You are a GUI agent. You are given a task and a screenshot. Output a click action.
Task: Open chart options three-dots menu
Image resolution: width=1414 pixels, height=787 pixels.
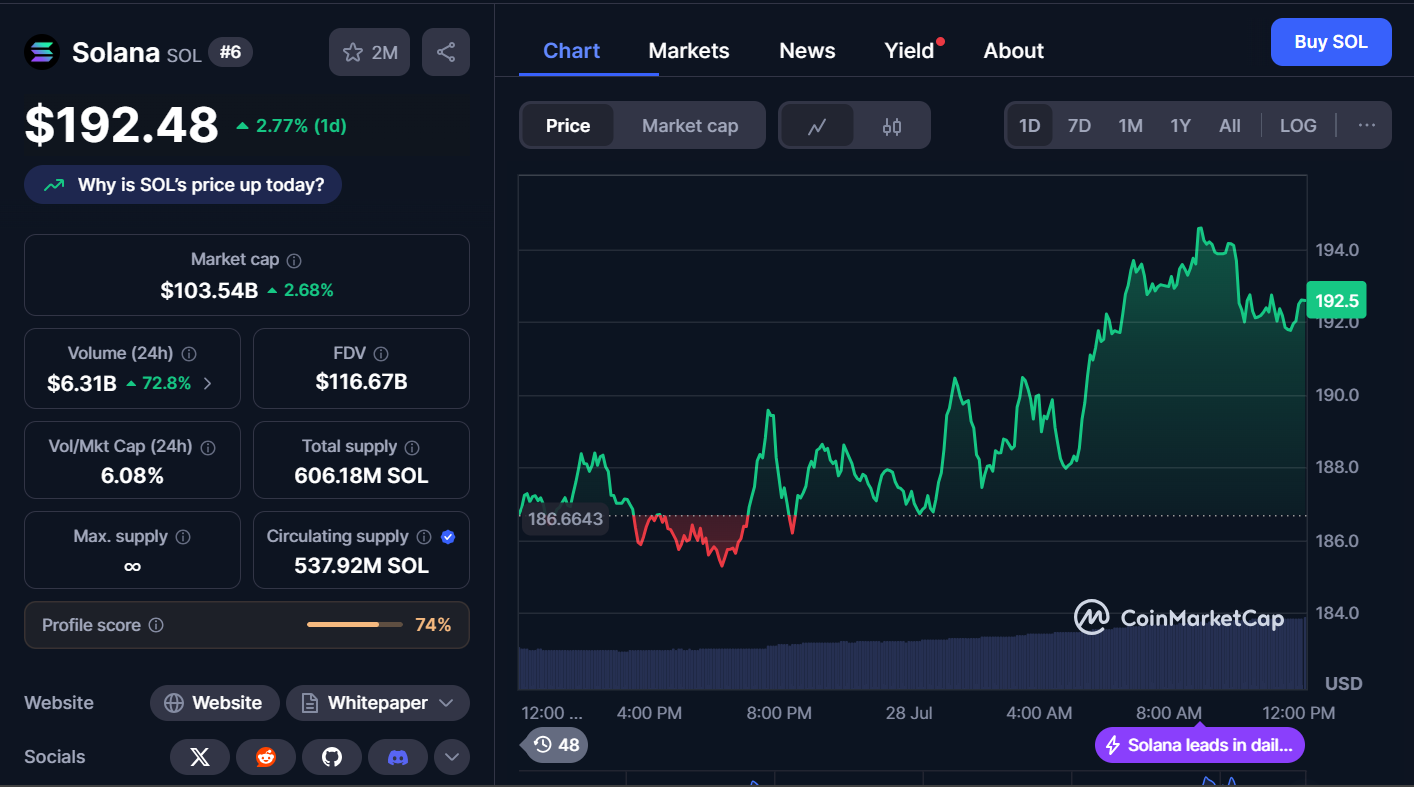point(1367,126)
